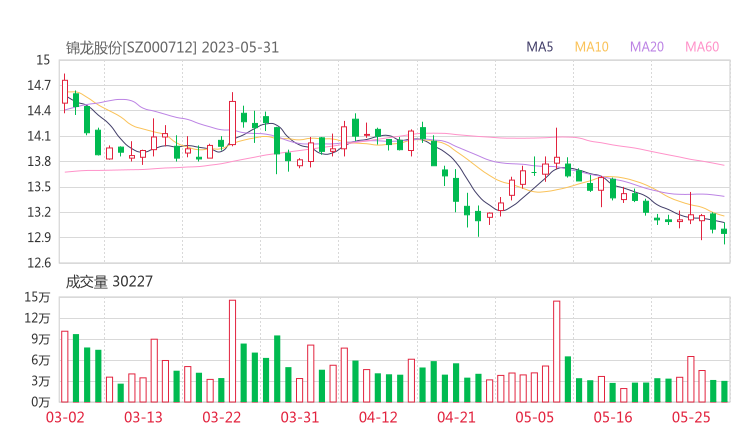
Task: Click the 03-31 date label
Action: coord(300,417)
